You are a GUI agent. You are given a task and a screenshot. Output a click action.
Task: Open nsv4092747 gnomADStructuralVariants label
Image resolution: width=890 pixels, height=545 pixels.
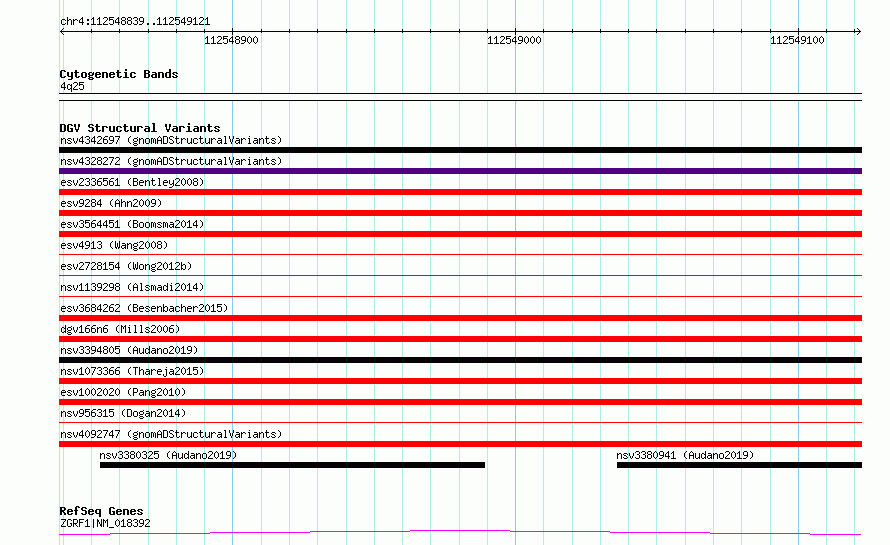tap(171, 434)
